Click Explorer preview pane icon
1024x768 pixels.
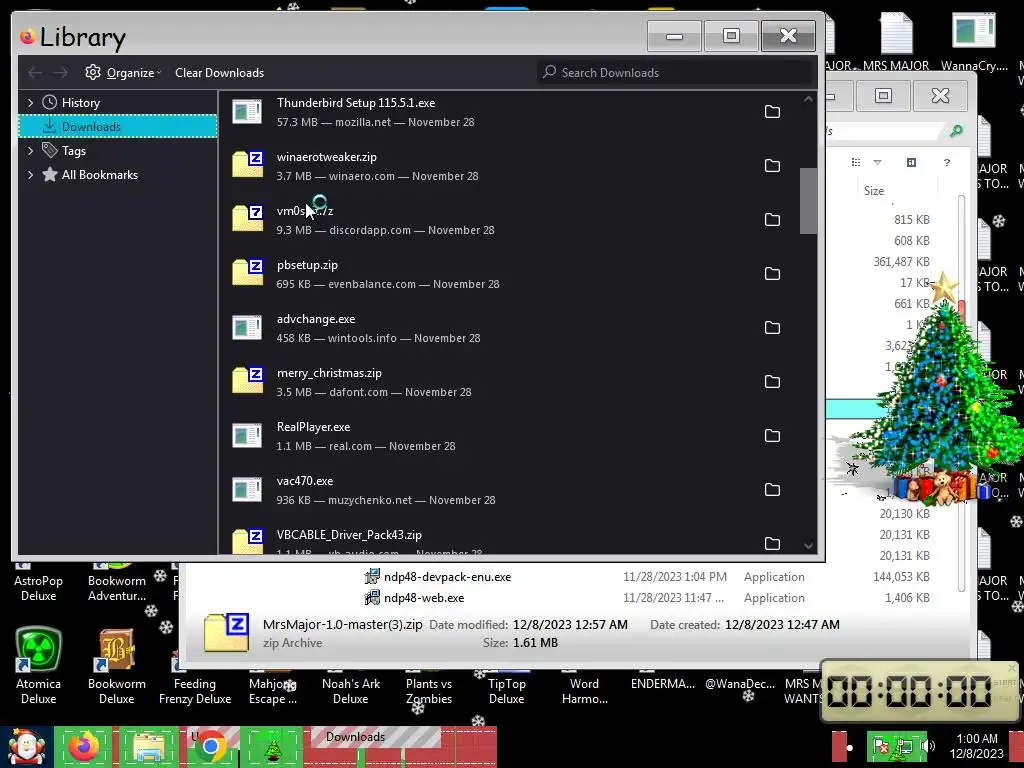pos(911,163)
